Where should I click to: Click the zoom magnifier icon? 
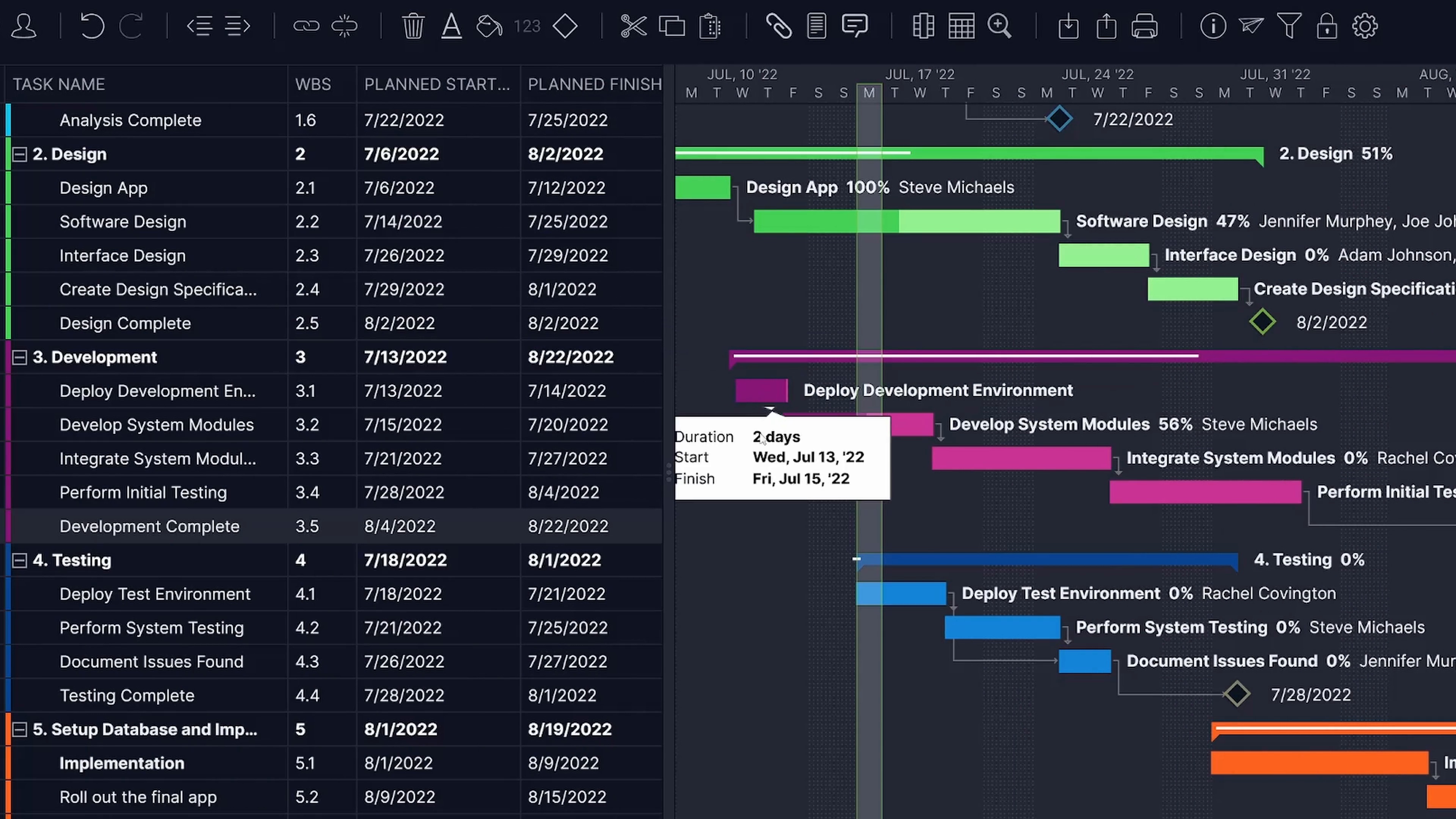pos(1000,26)
